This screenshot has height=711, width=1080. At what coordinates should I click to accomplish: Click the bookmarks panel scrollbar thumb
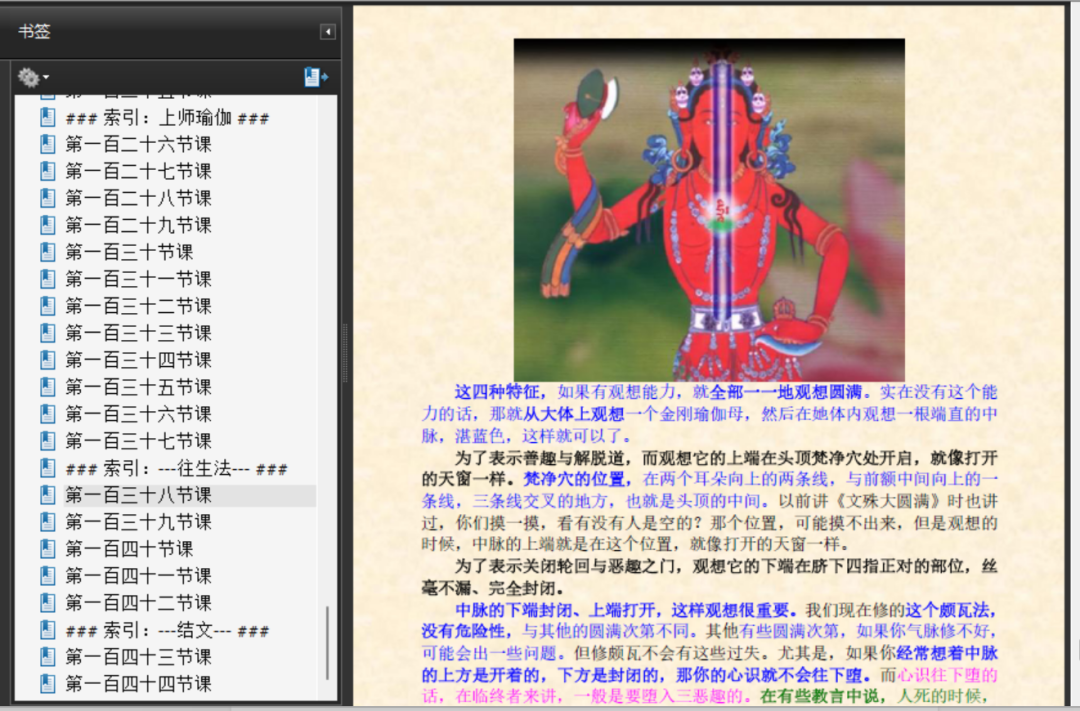[327, 643]
